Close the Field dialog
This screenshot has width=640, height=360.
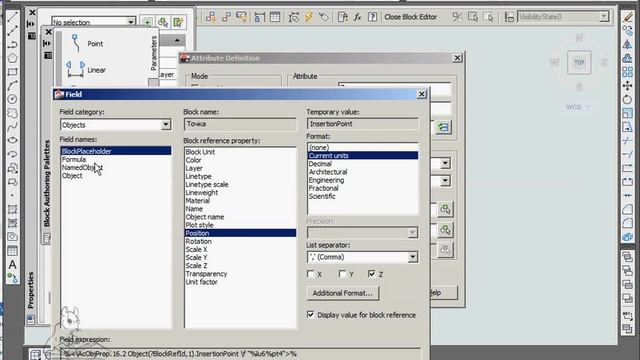(x=422, y=94)
